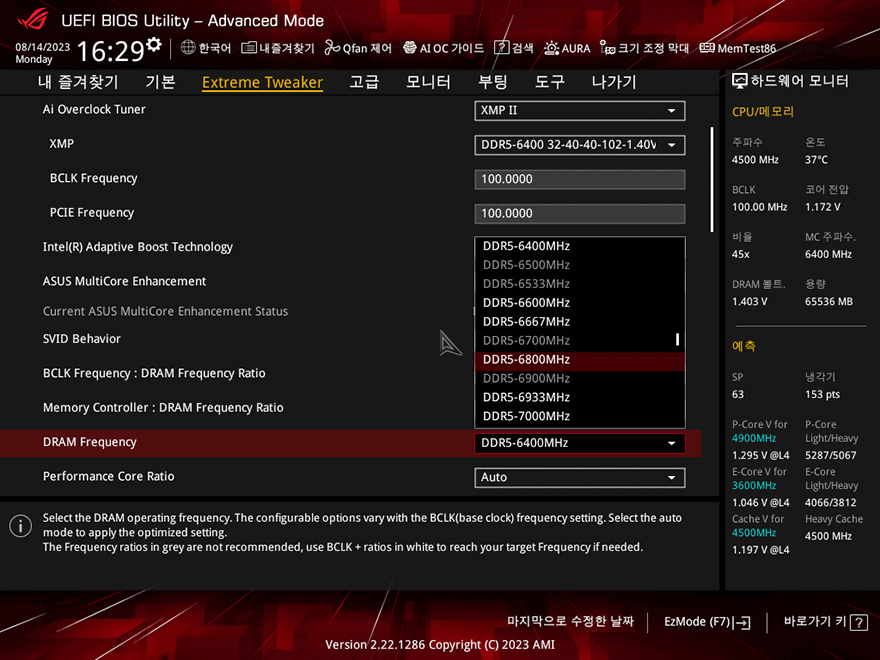Click Current ASUS MultiCore Enhancement Status

click(166, 311)
